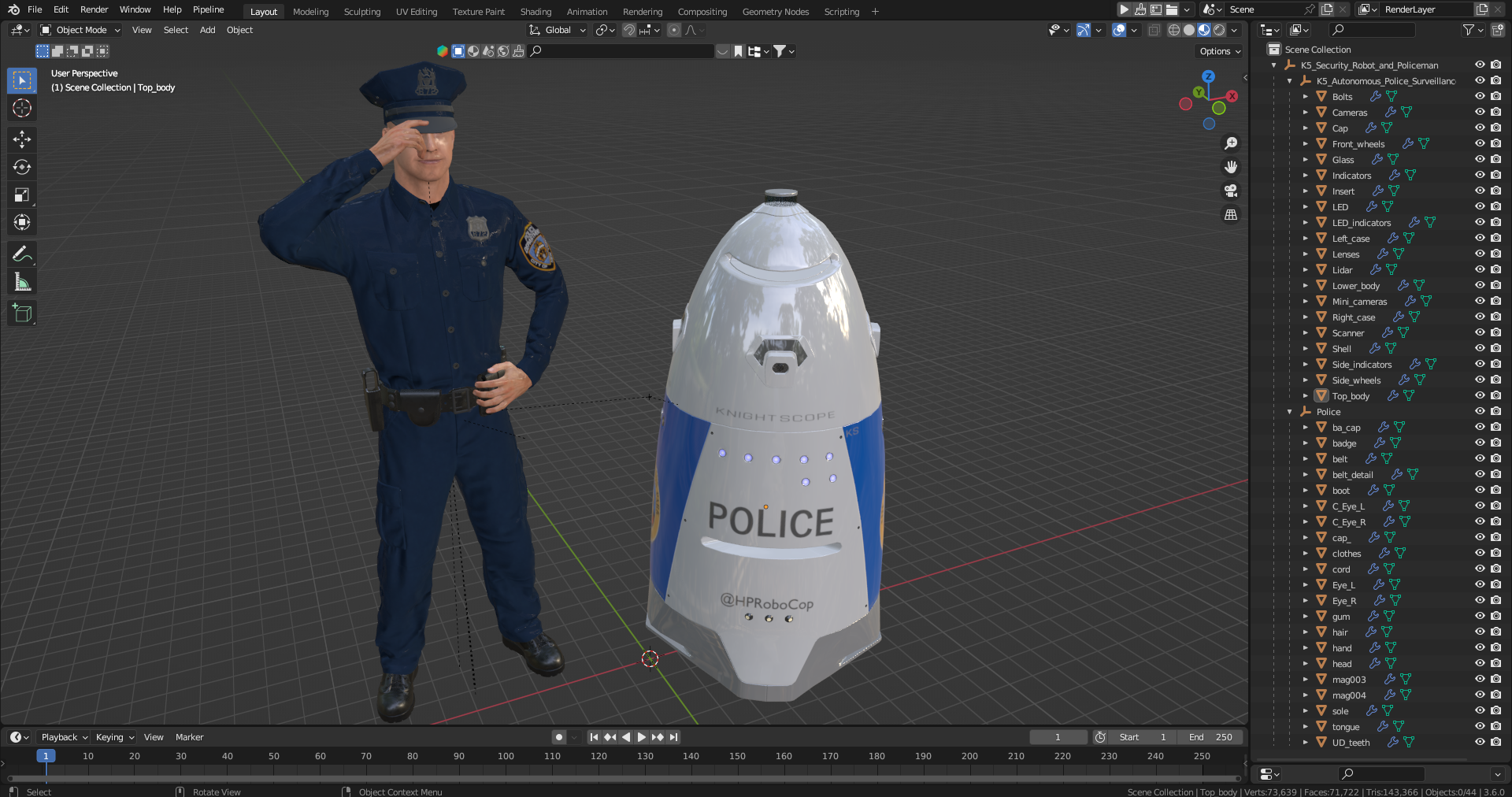Click the X axis on navigation gizmo

pyautogui.click(x=1232, y=96)
